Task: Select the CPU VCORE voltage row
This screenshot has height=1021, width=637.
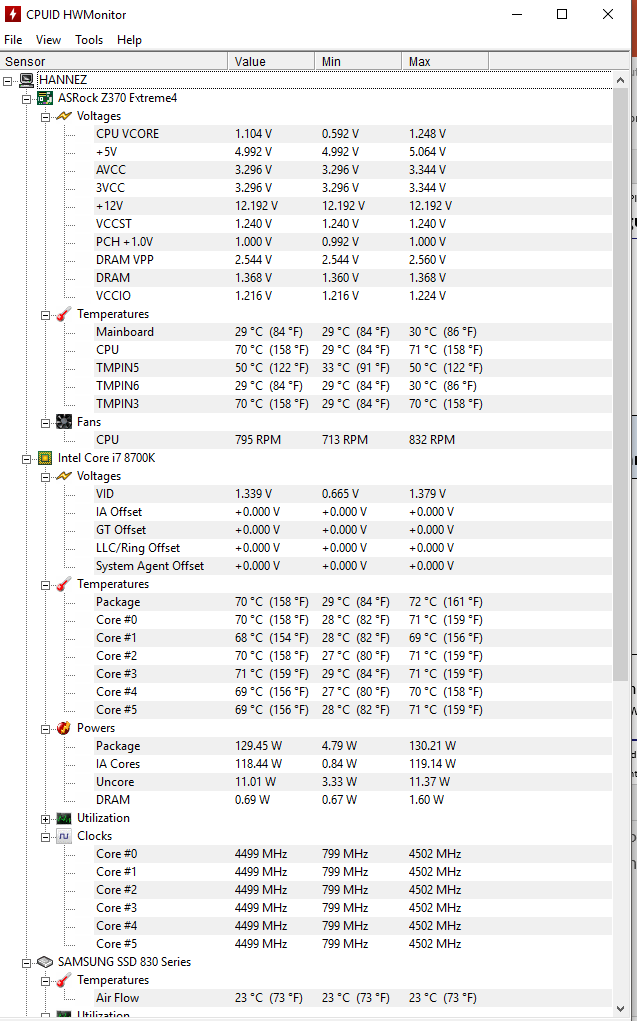Action: pos(352,133)
